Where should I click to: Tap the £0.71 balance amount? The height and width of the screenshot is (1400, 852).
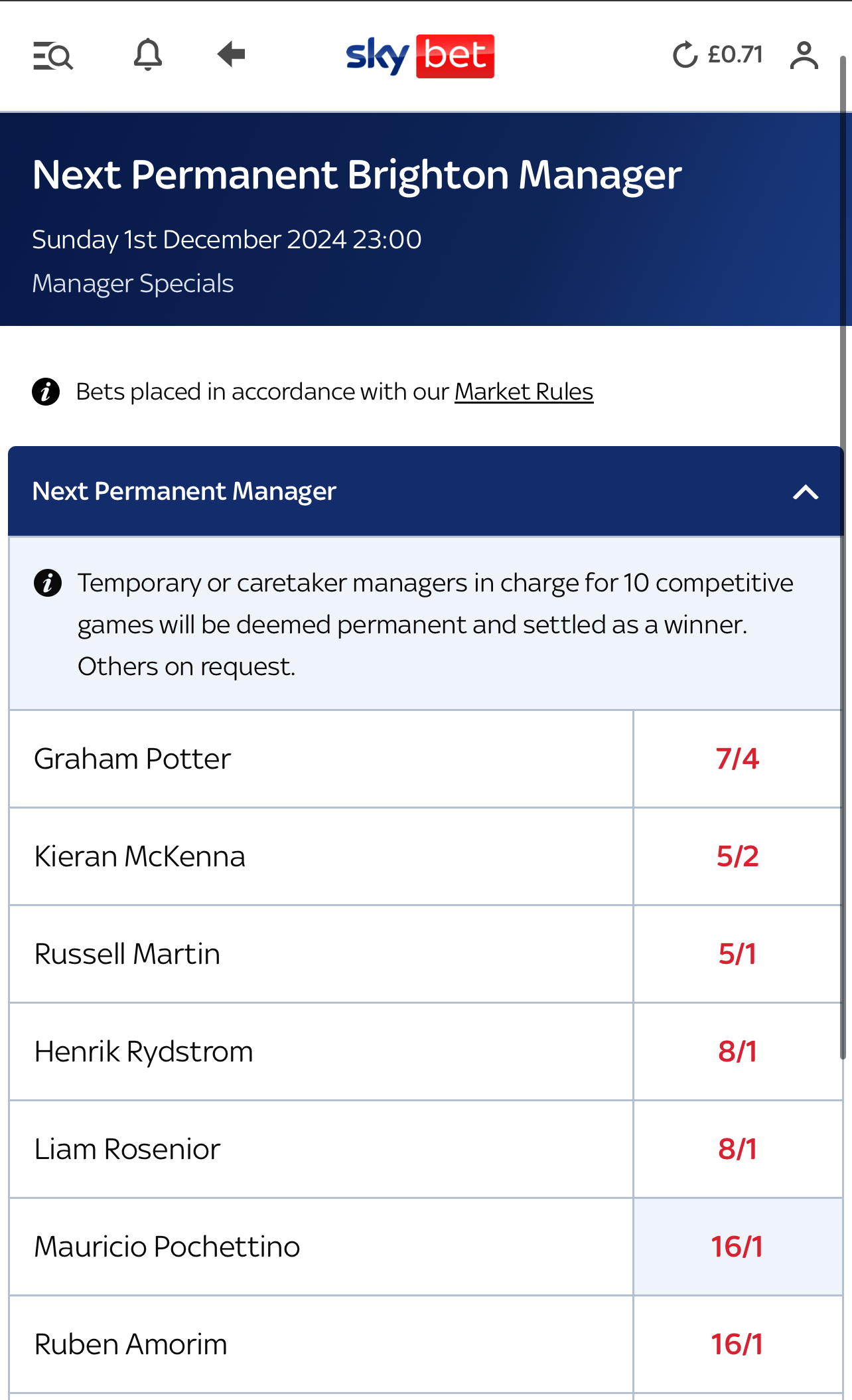pyautogui.click(x=735, y=54)
